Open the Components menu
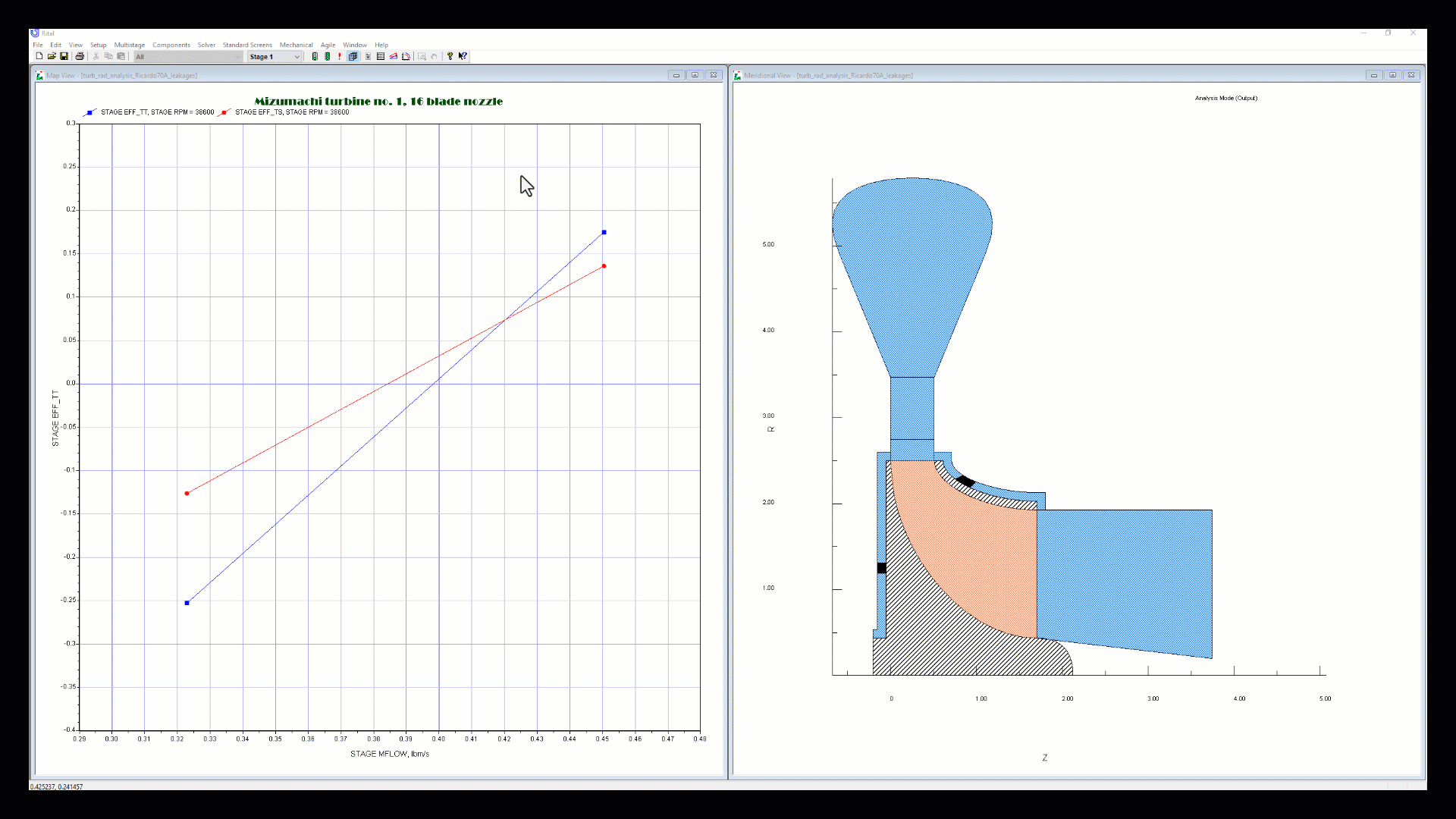 [x=171, y=45]
